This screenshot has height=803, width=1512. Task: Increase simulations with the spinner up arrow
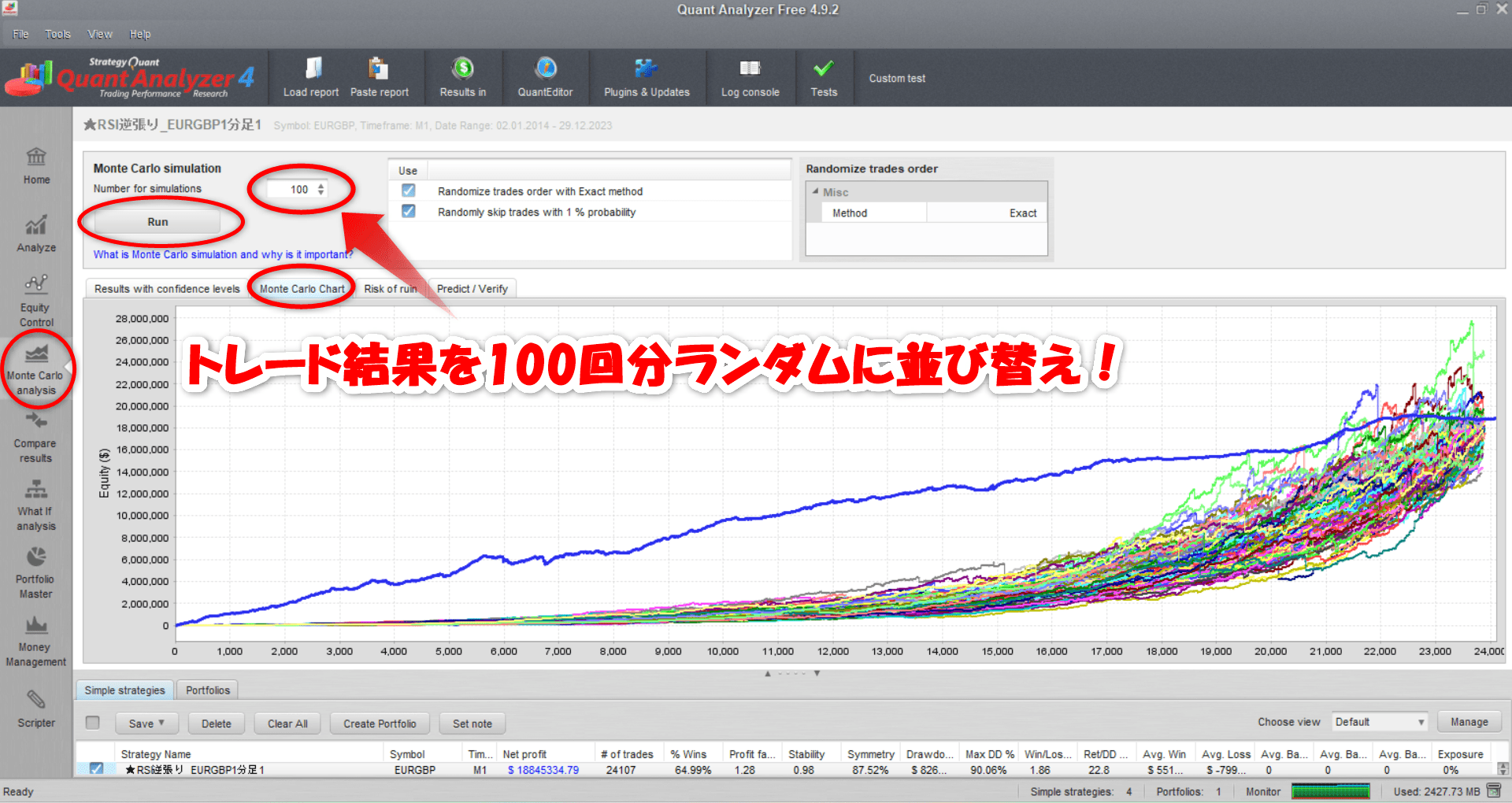pyautogui.click(x=320, y=185)
